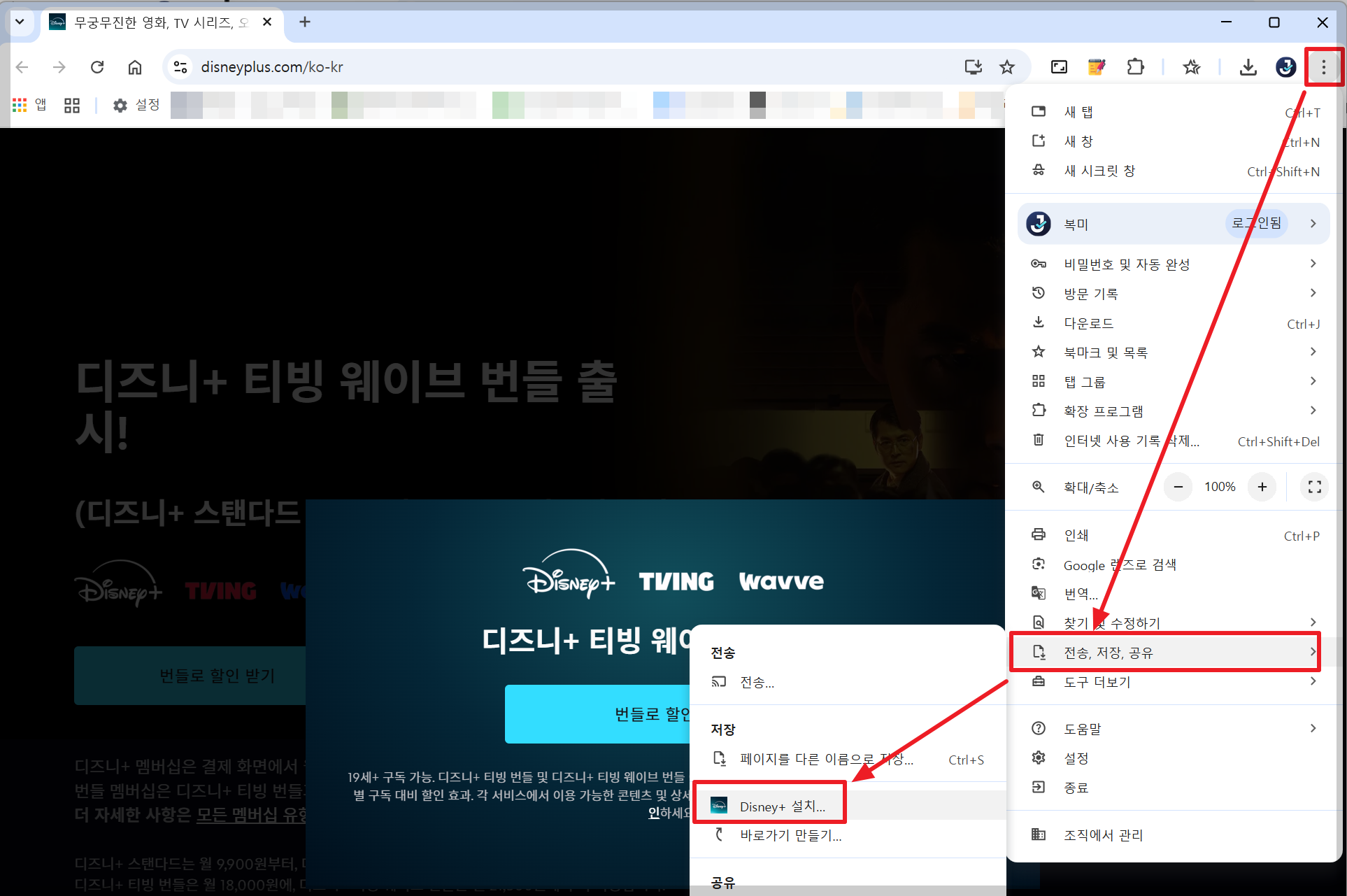Decrease zoom with the minus button
1347x896 pixels.
point(1178,487)
